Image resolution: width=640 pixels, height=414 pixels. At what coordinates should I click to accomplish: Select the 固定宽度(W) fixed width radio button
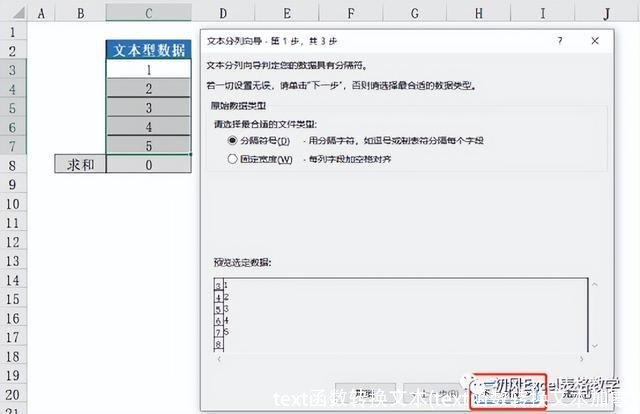pyautogui.click(x=232, y=159)
